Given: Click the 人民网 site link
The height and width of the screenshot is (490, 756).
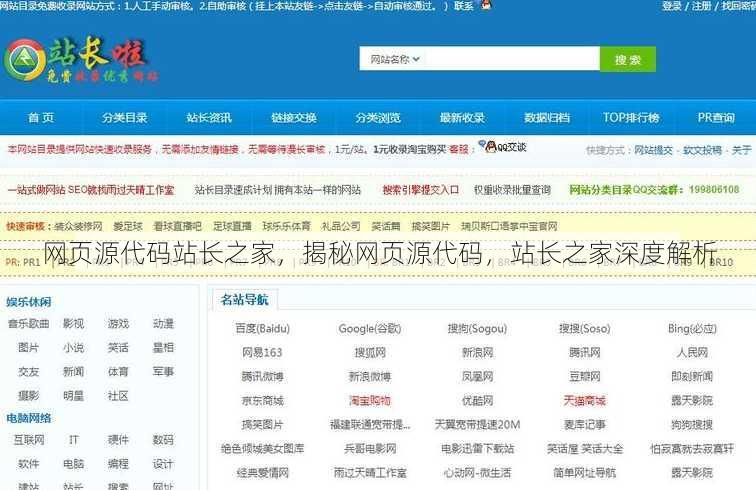Looking at the screenshot, I should tap(692, 353).
